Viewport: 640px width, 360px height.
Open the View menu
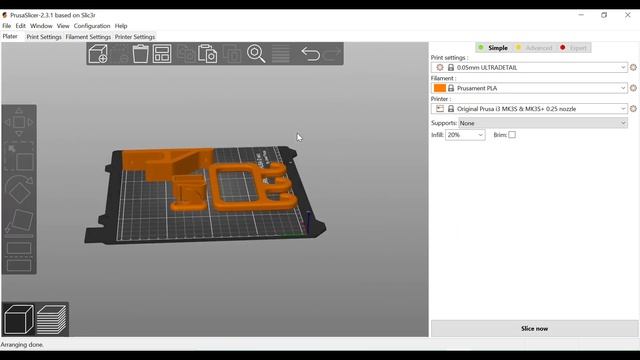coord(63,26)
